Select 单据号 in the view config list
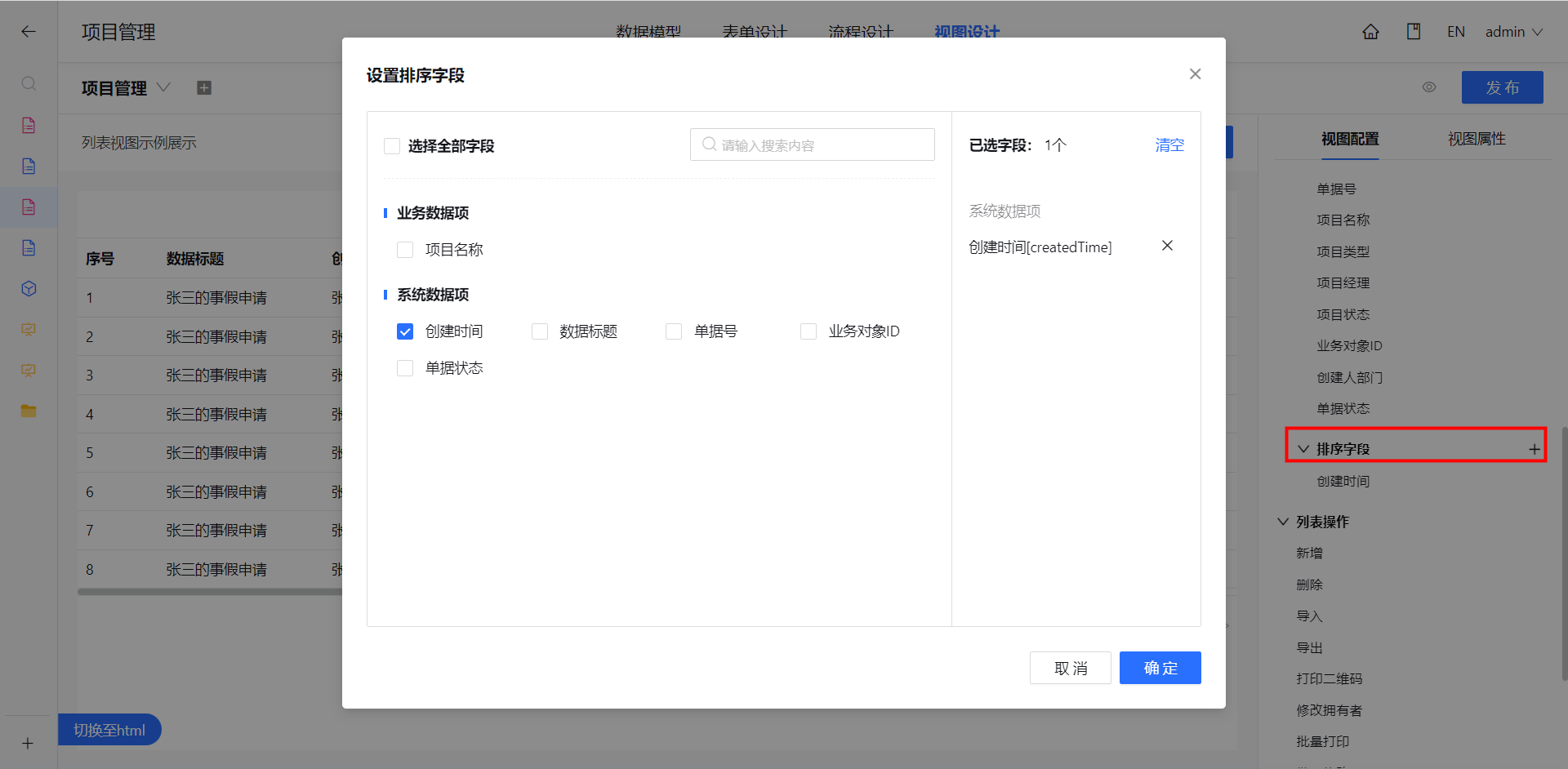The image size is (1568, 769). pyautogui.click(x=1336, y=189)
